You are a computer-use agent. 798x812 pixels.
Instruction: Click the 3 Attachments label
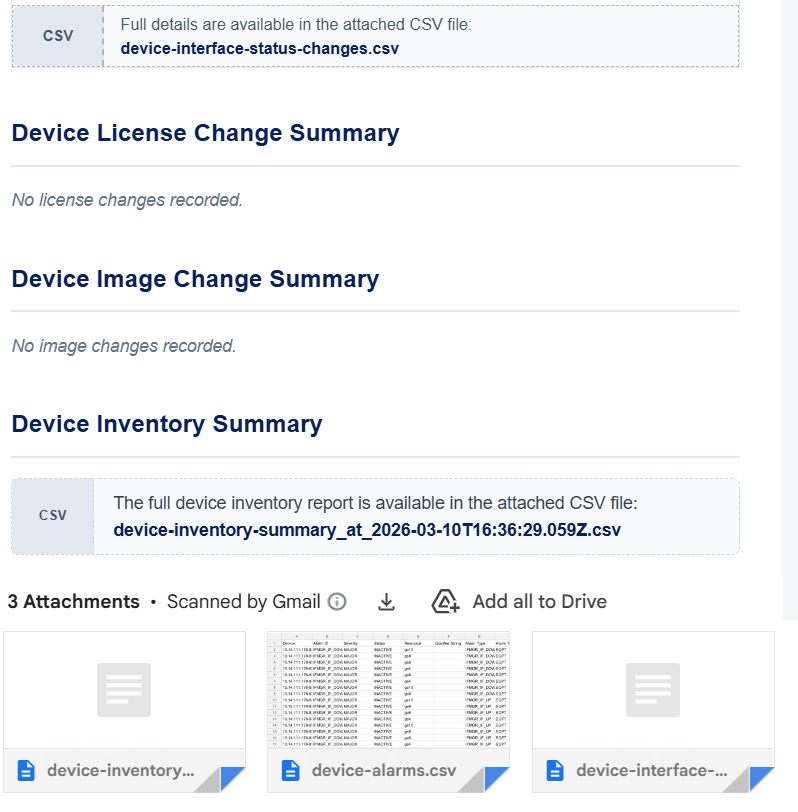tap(73, 602)
